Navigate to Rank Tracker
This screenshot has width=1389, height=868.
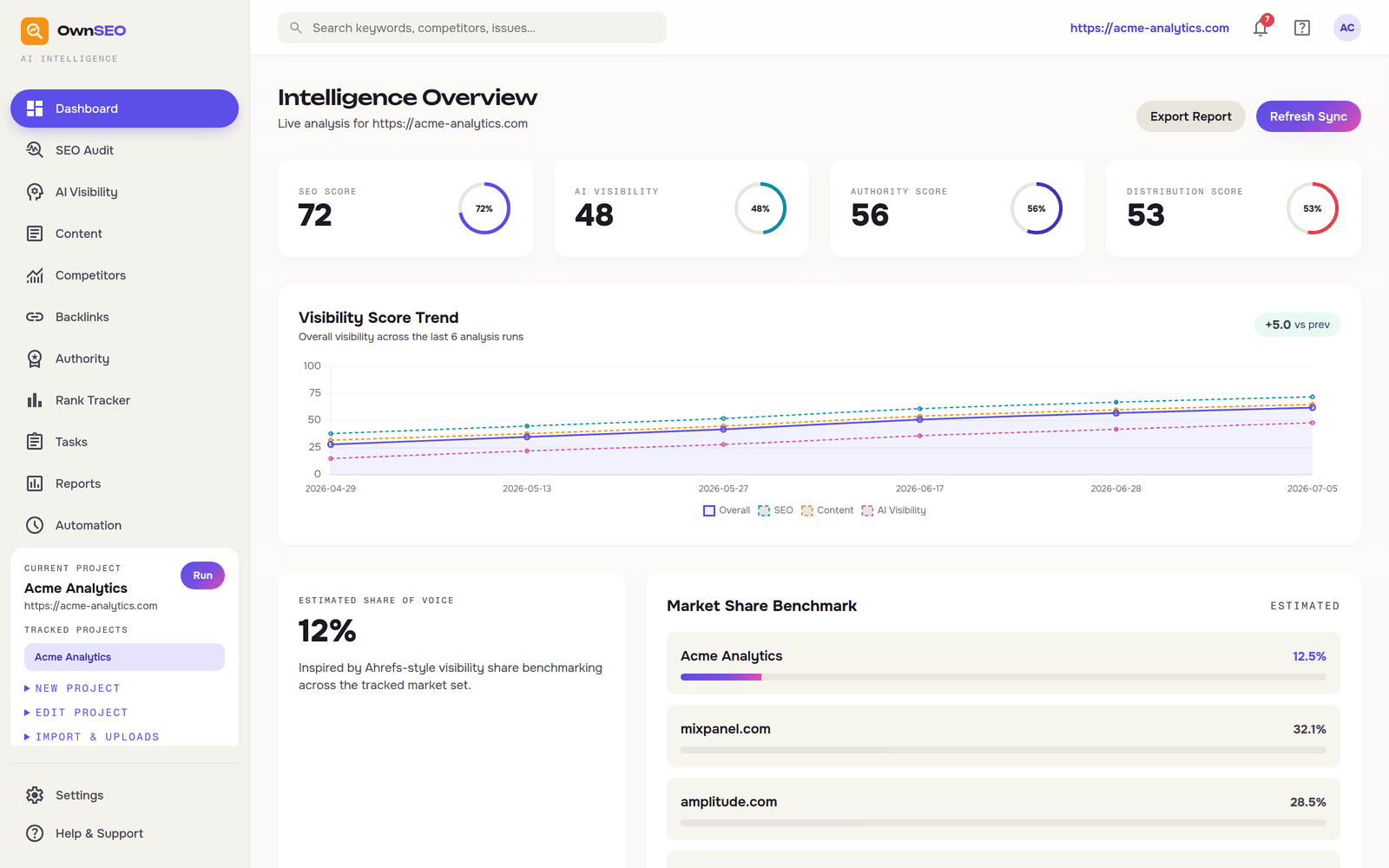[x=124, y=400]
